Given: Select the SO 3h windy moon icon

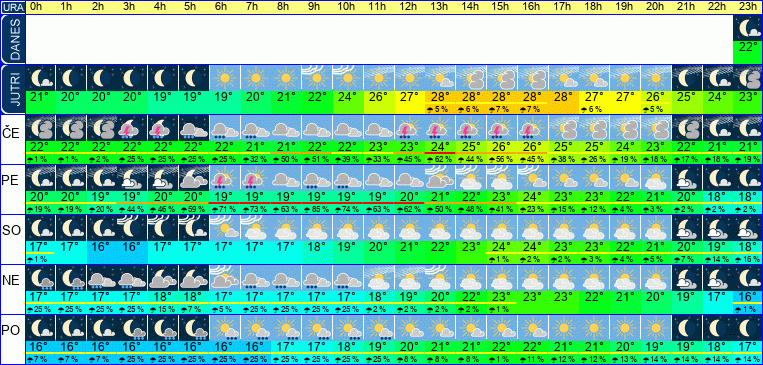Looking at the screenshot, I should click(x=132, y=228).
